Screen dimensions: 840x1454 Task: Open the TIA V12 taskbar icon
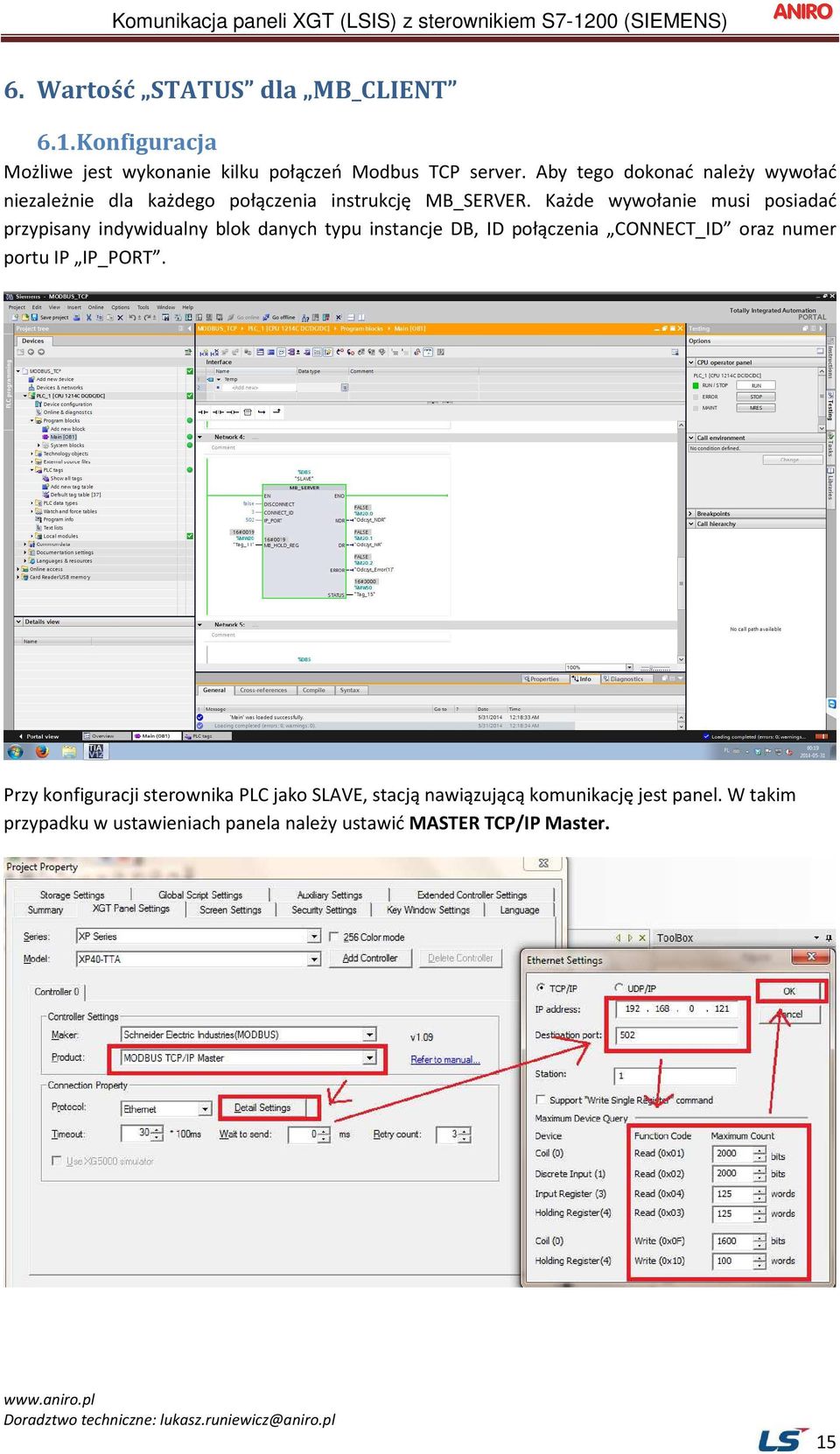[x=96, y=751]
